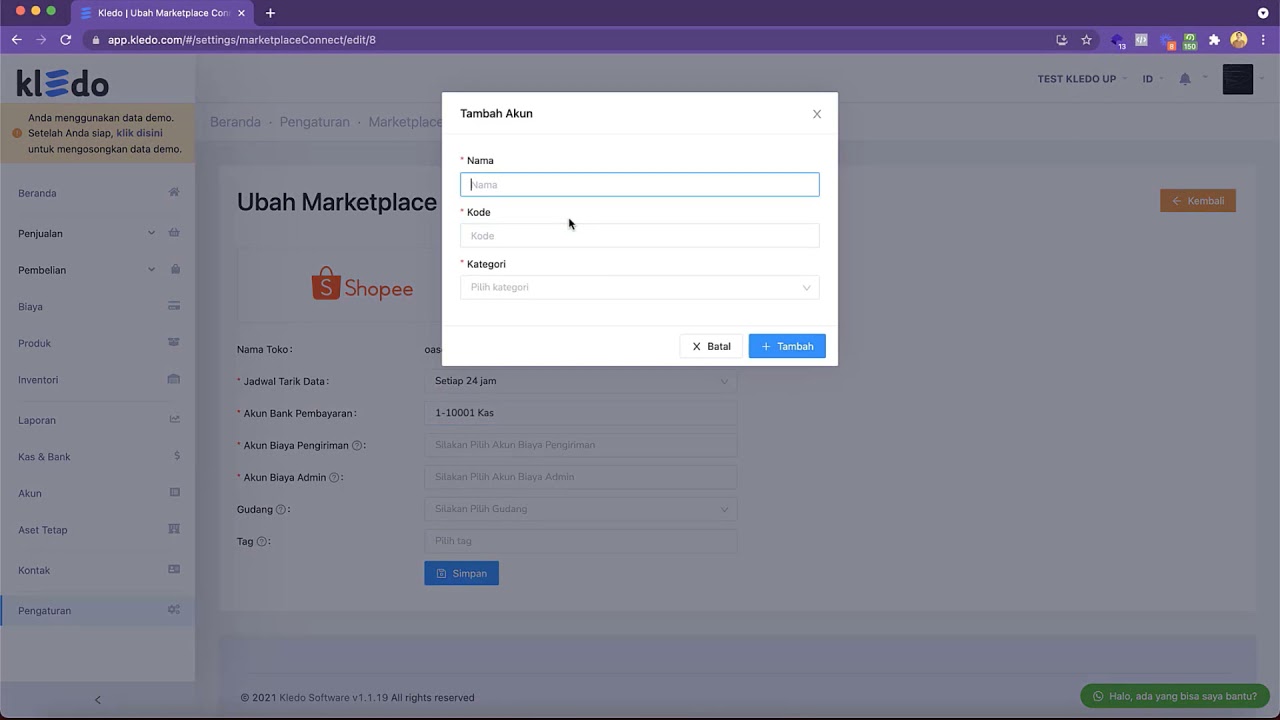Expand the Penjualan sidebar menu

point(98,233)
